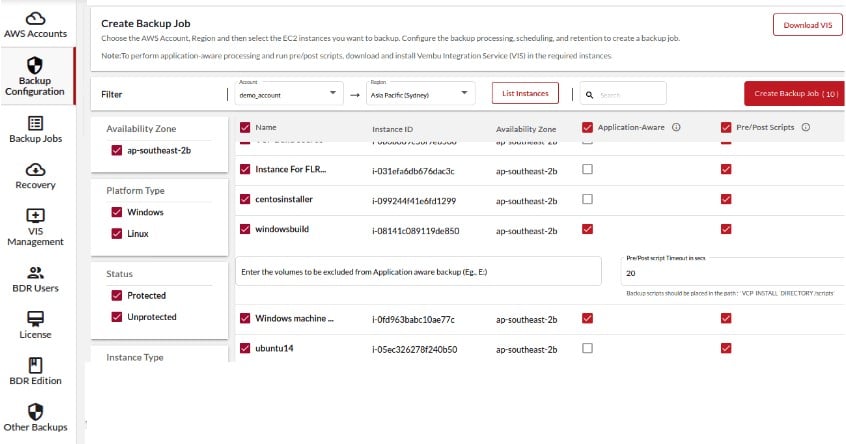
Task: Click Pre/Post script Timeout field
Action: (x=731, y=273)
